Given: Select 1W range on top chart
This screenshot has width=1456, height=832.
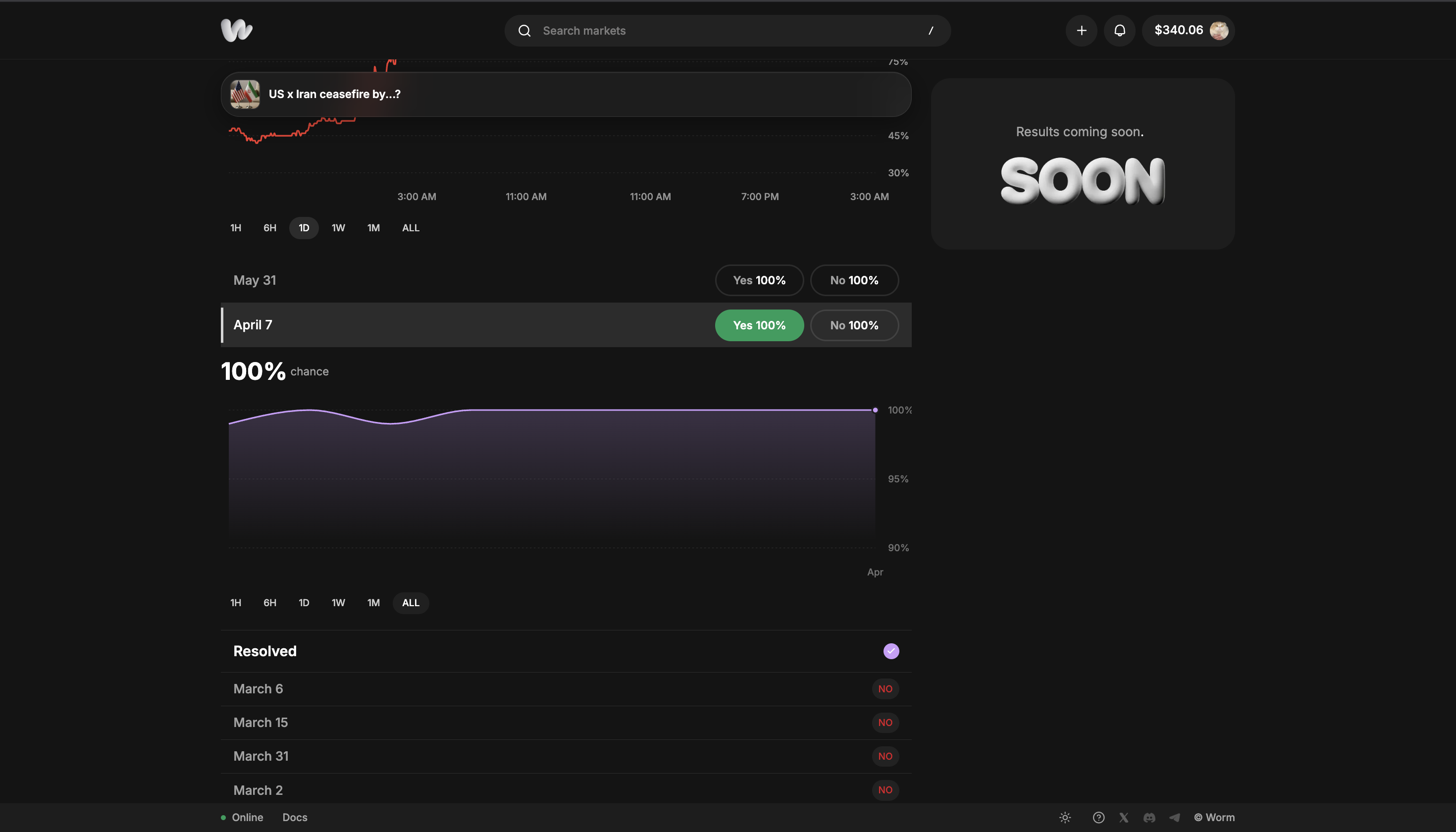Looking at the screenshot, I should coord(338,228).
